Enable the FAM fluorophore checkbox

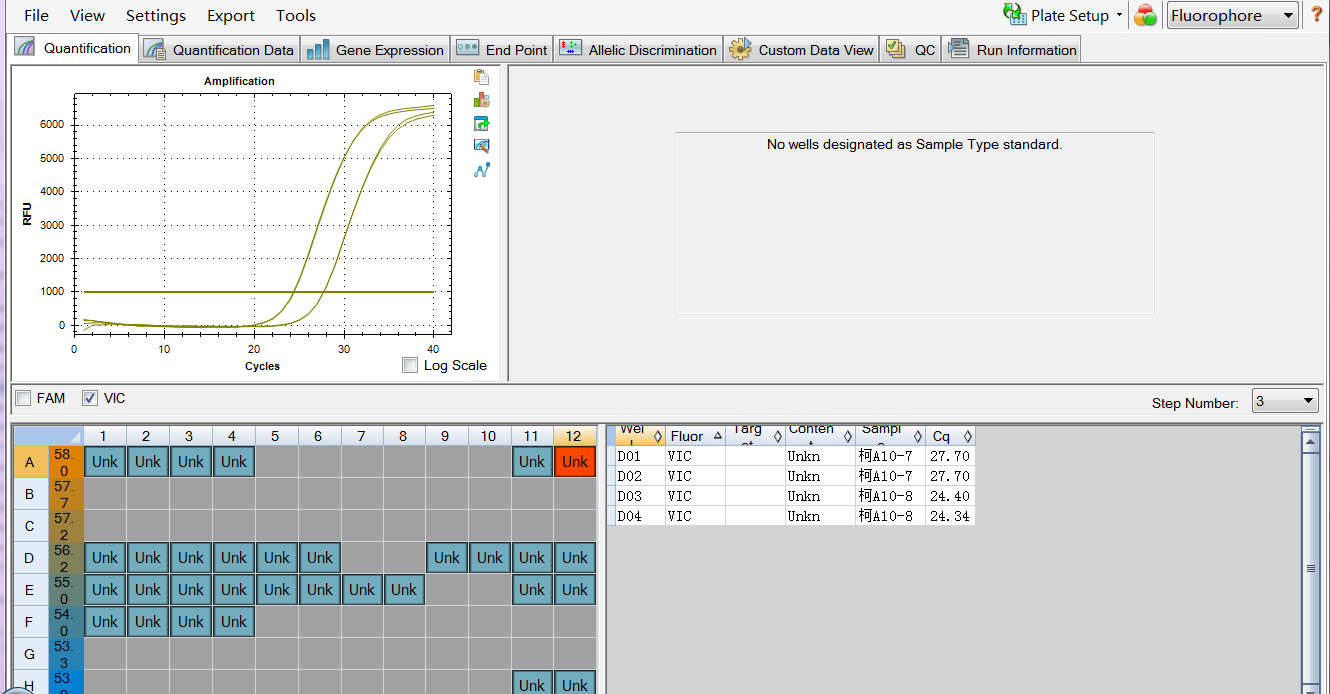point(23,398)
